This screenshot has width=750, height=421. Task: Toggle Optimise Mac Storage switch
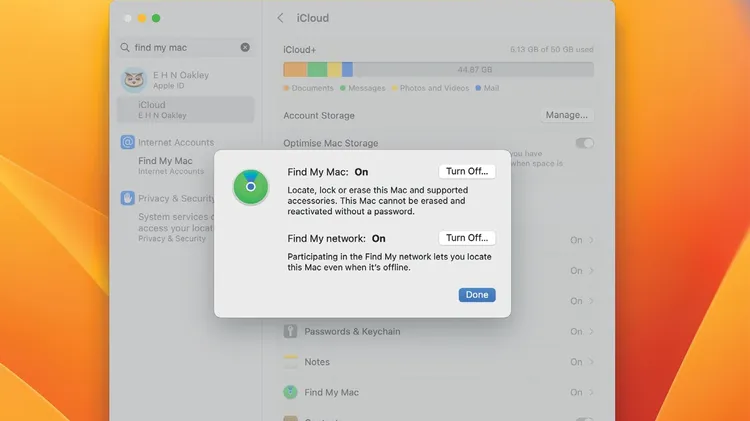coord(585,143)
